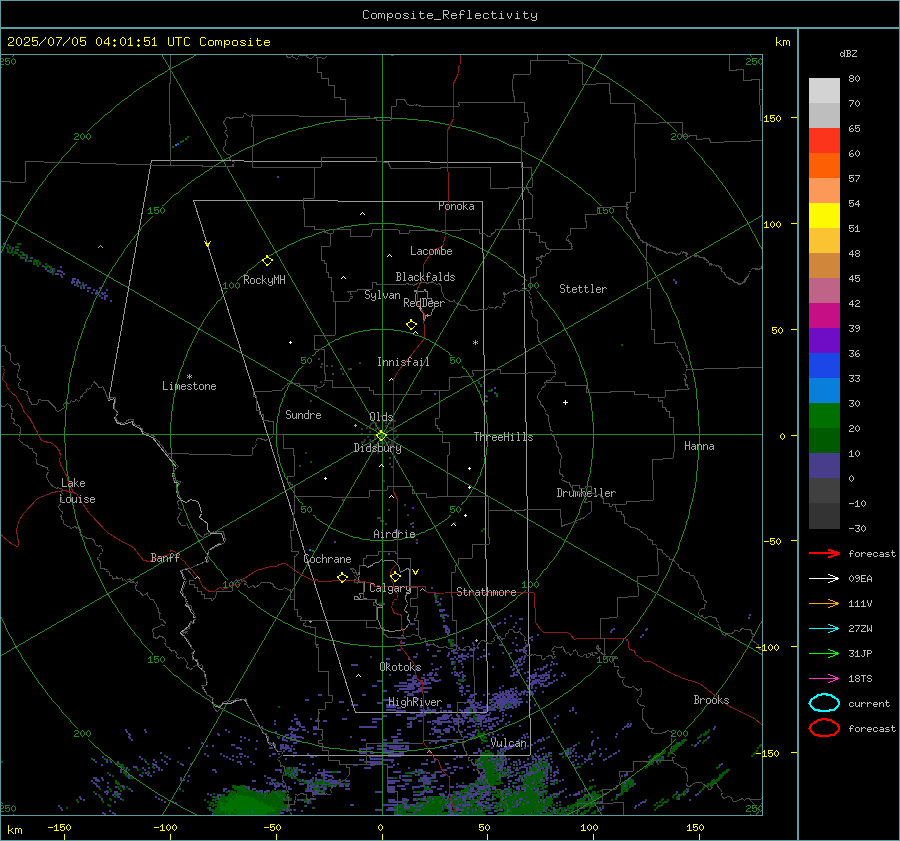Click the Sundre label

point(303,414)
